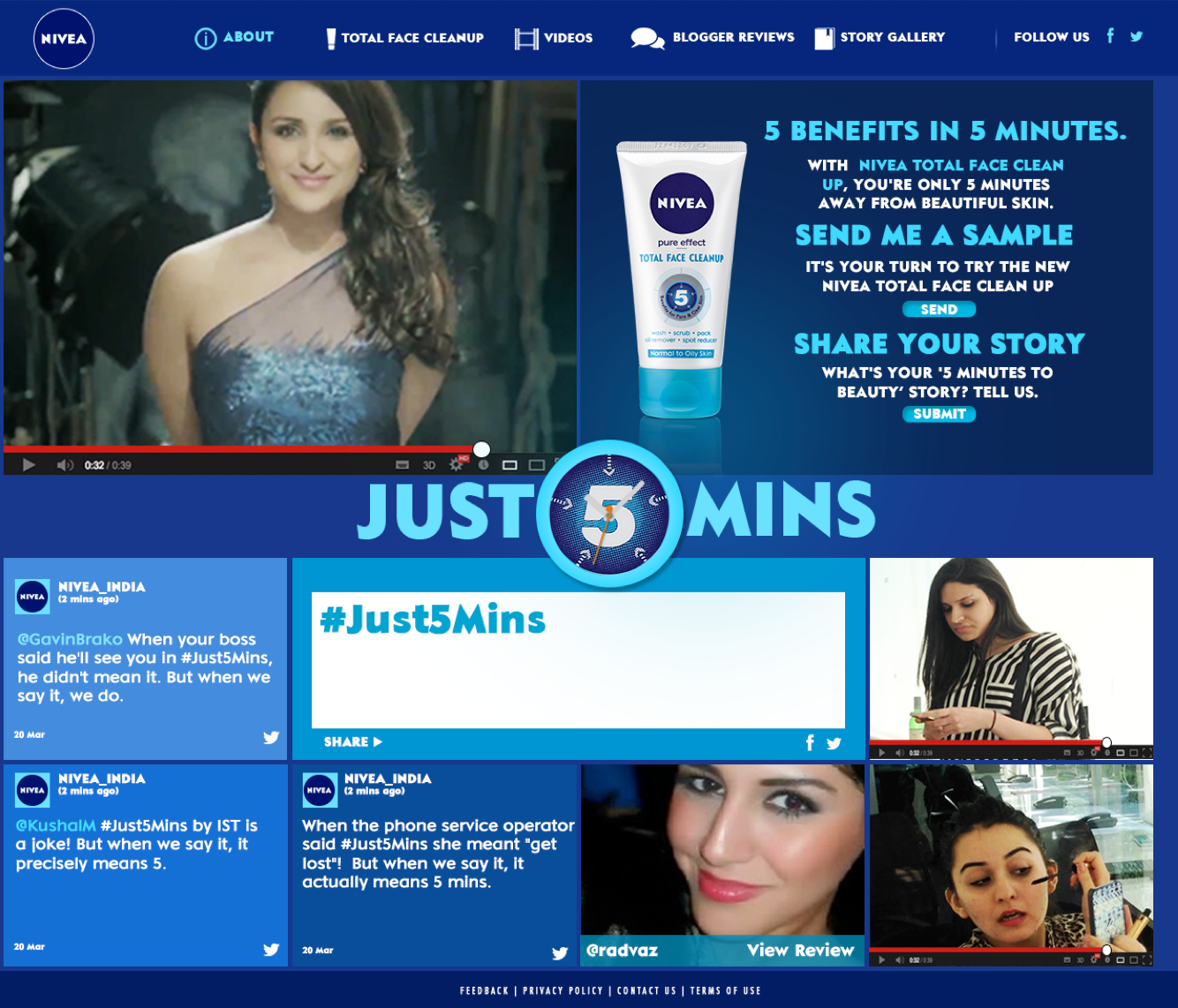Click the NIVEA_INDIA name on the phone operator tweet
This screenshot has height=1008, width=1178.
(388, 779)
